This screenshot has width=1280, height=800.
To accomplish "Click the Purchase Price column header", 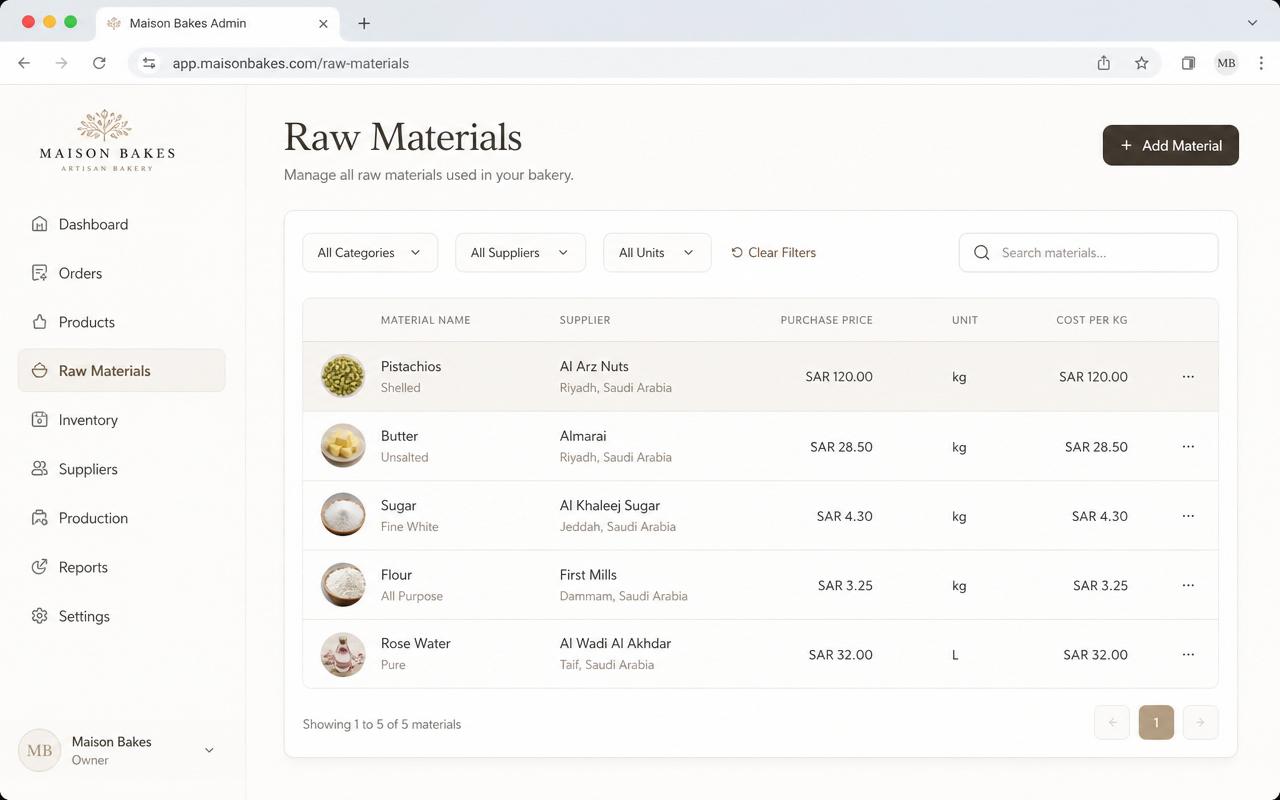I will point(826,320).
